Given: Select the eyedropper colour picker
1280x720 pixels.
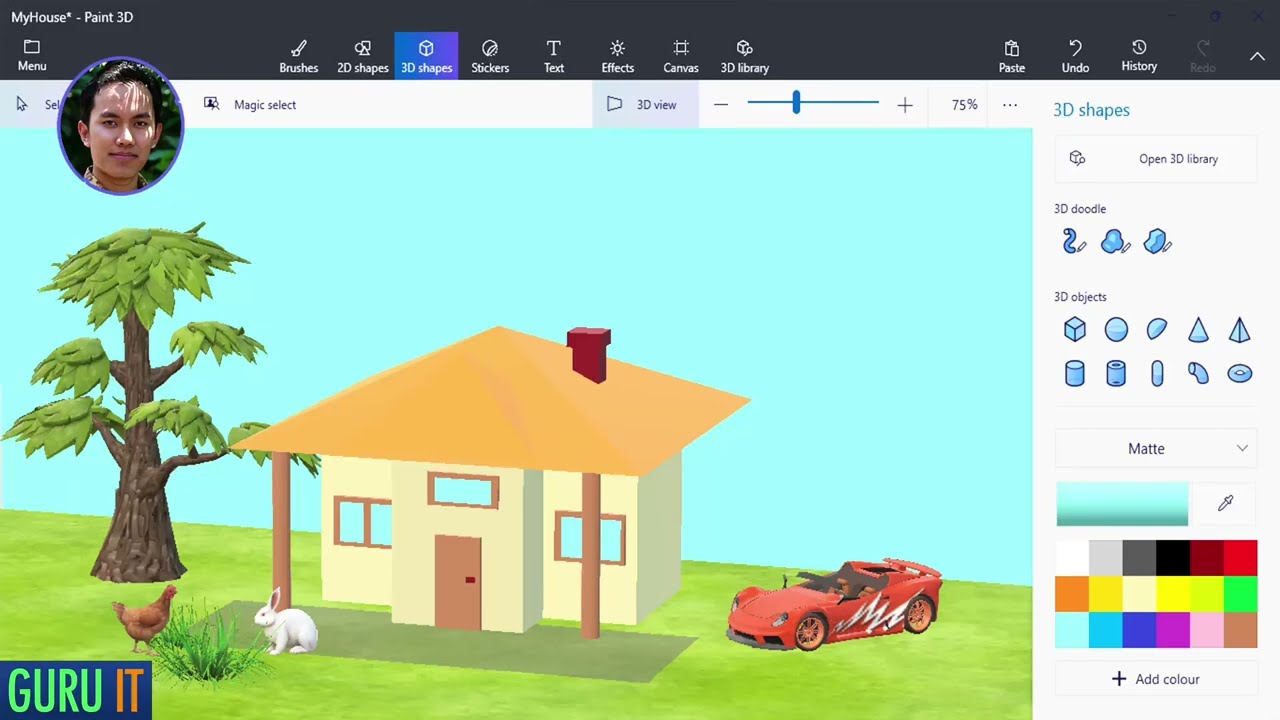Looking at the screenshot, I should coord(1225,504).
